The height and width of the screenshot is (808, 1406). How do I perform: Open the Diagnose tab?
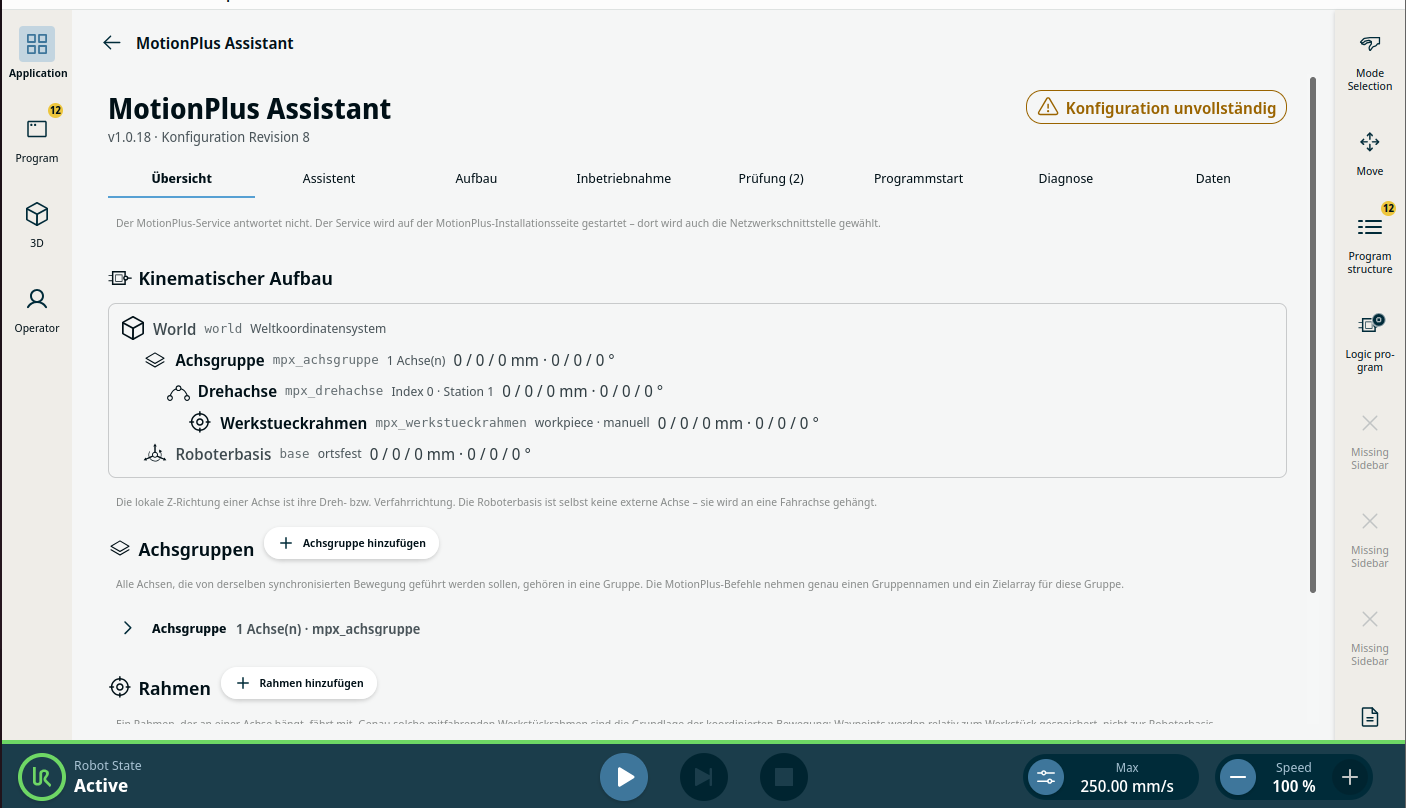[x=1066, y=178]
